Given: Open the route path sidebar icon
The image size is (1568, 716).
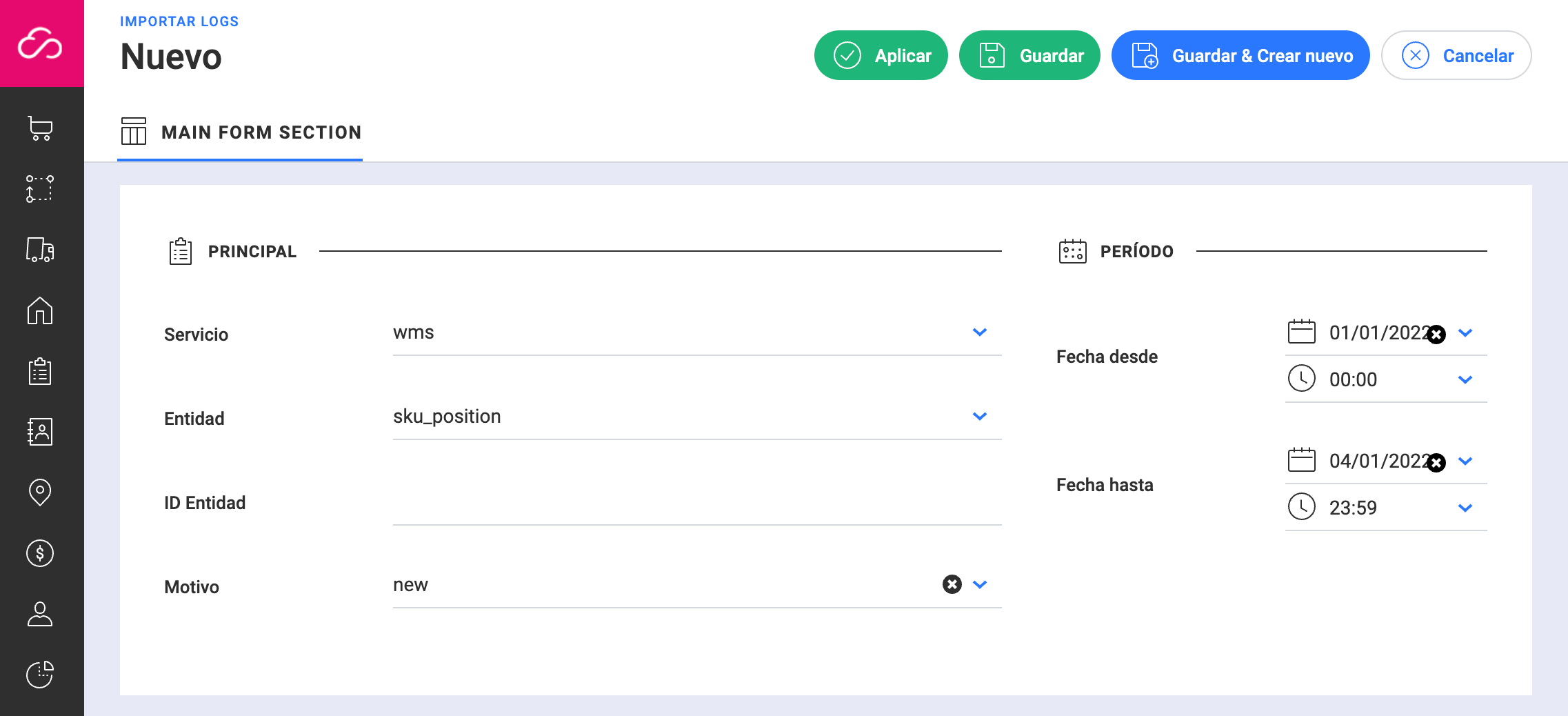Looking at the screenshot, I should coord(40,189).
